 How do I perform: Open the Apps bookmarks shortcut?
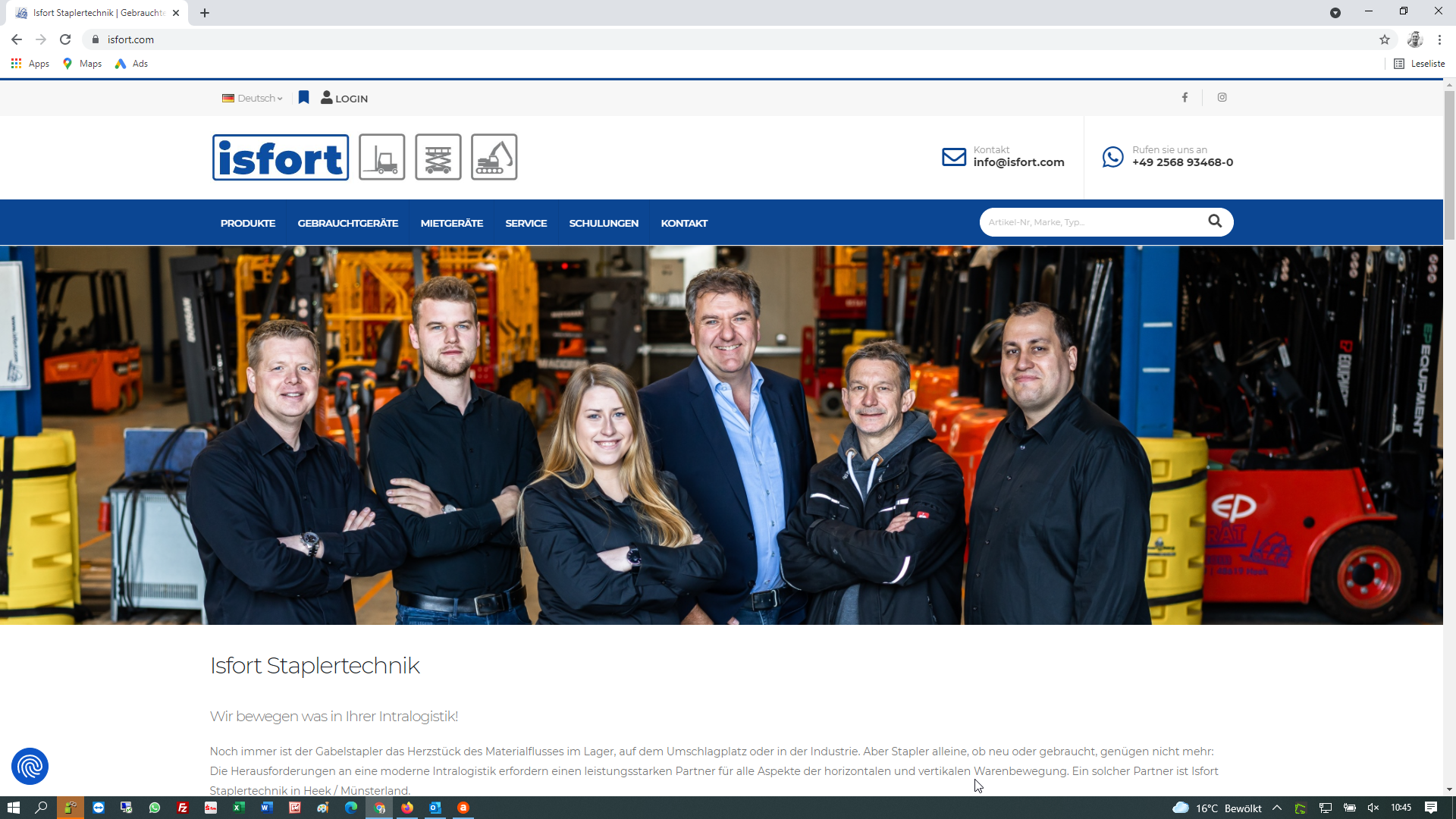(x=30, y=64)
